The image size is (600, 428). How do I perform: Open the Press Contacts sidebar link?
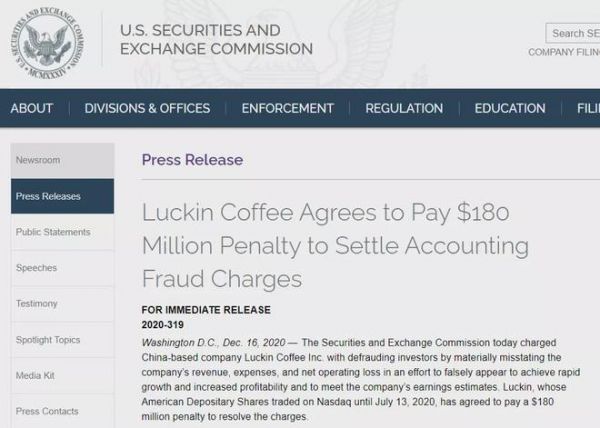[x=47, y=411]
